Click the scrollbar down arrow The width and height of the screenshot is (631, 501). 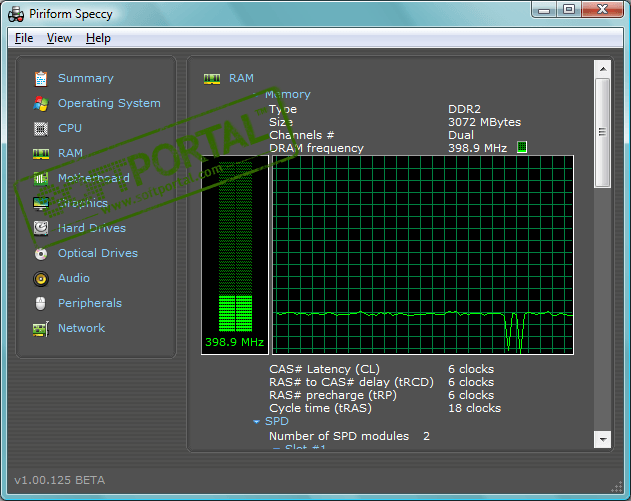pyautogui.click(x=603, y=439)
